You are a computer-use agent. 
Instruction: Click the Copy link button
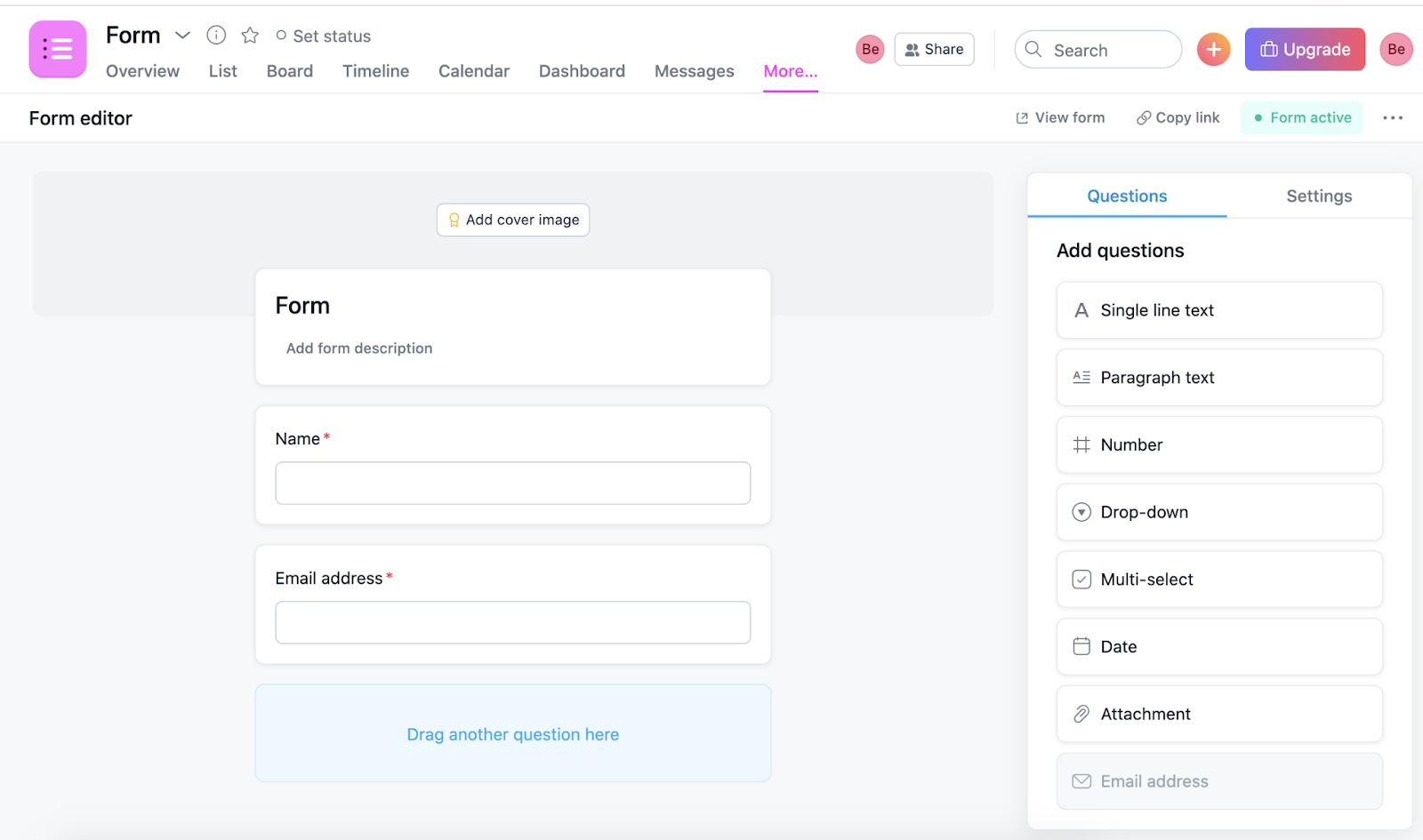[1178, 118]
